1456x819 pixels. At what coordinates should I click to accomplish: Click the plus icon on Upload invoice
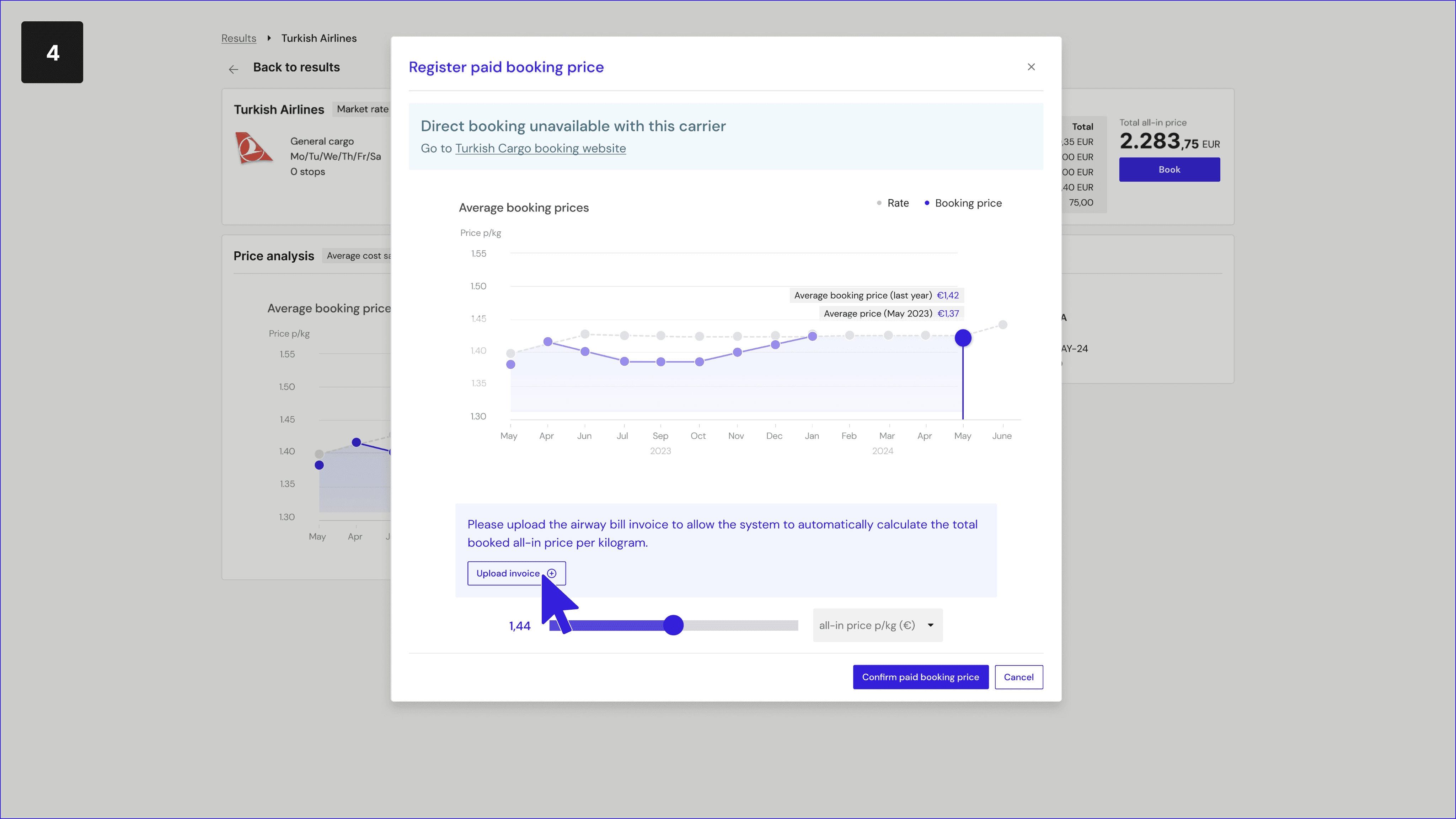click(x=552, y=573)
